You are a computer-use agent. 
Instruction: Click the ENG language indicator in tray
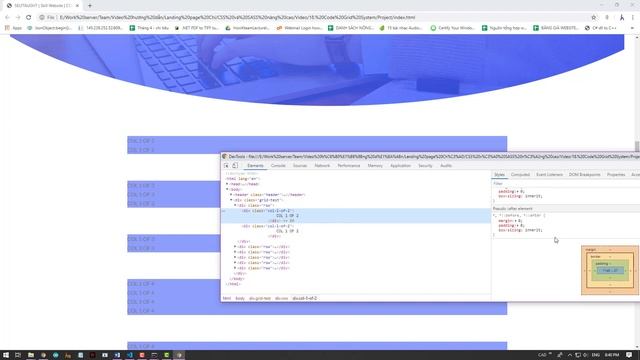click(x=596, y=355)
